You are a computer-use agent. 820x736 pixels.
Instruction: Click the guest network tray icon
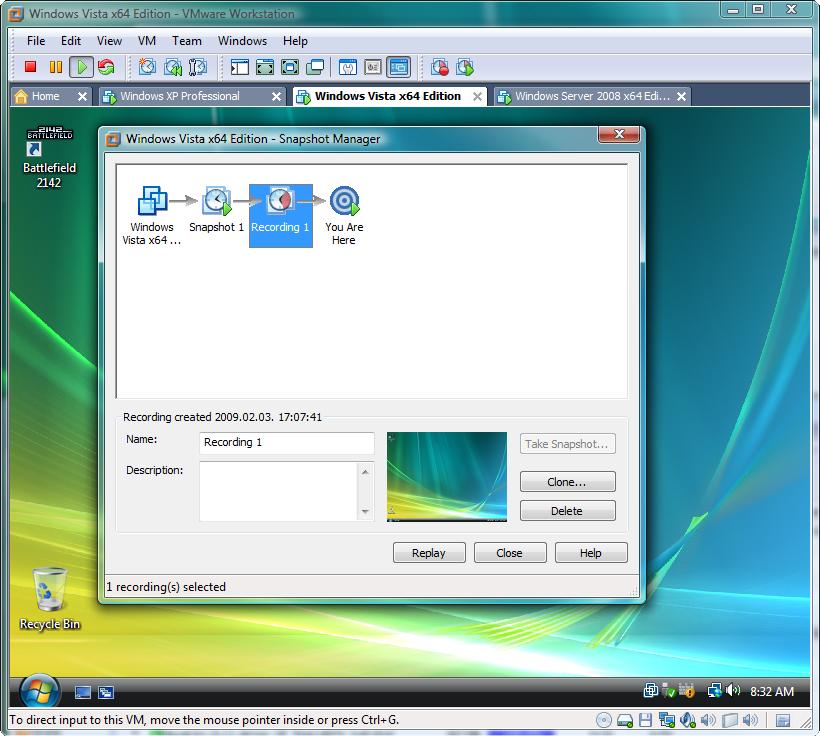pos(714,691)
